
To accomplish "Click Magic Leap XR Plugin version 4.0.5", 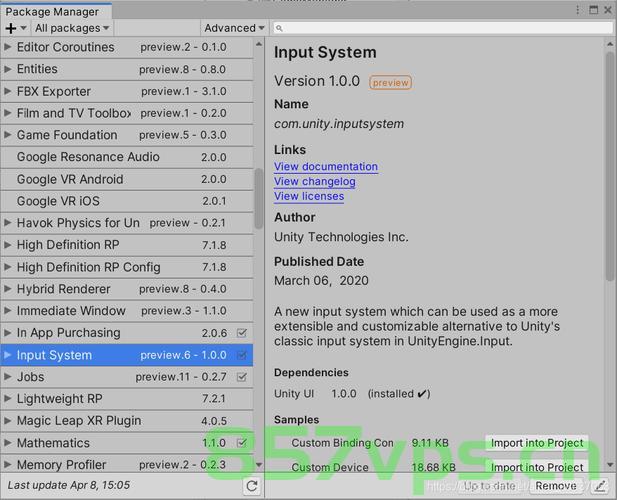I will coord(214,421).
